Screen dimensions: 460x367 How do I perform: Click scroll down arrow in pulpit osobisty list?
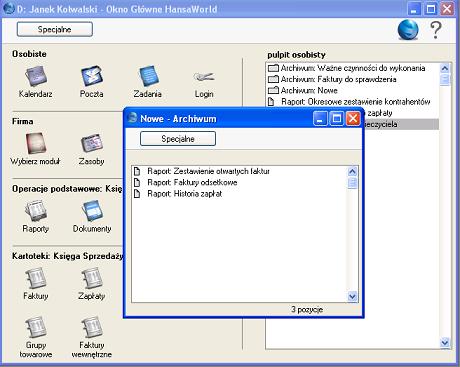click(445, 342)
